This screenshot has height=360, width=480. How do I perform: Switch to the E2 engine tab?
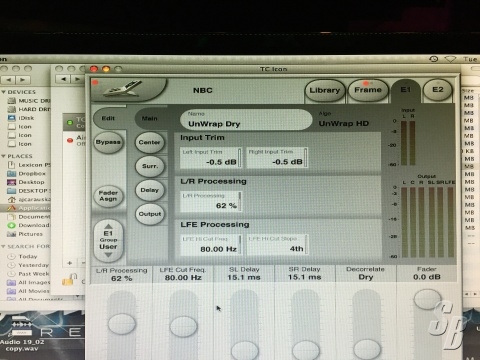pos(438,90)
